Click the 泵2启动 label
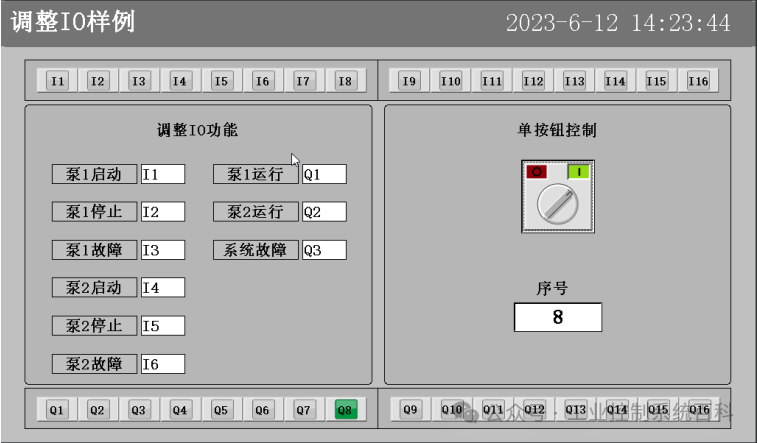This screenshot has width=758, height=443. point(94,288)
